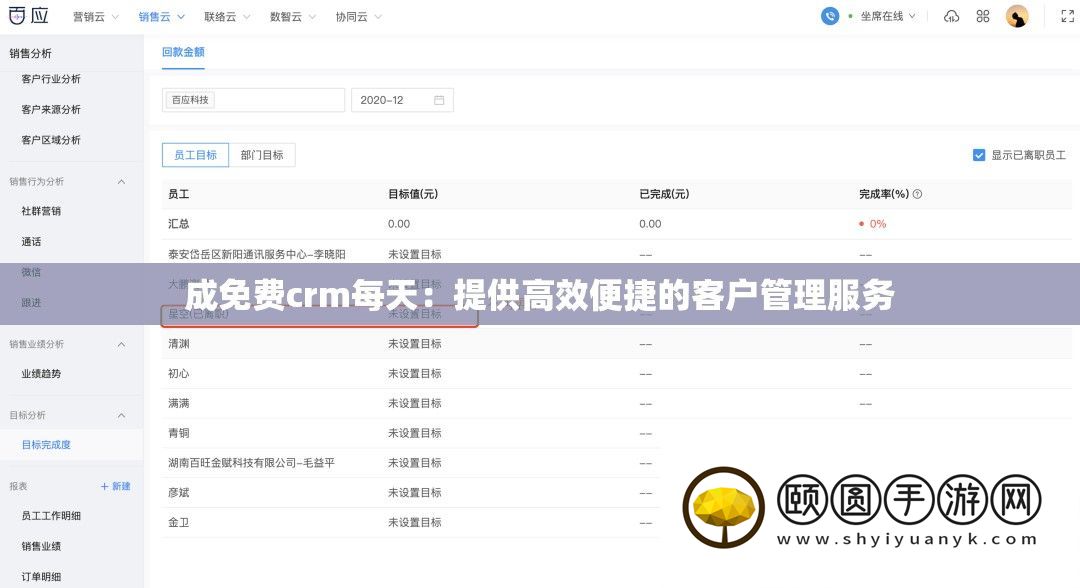Click the 2020-12 date picker field

tap(402, 101)
